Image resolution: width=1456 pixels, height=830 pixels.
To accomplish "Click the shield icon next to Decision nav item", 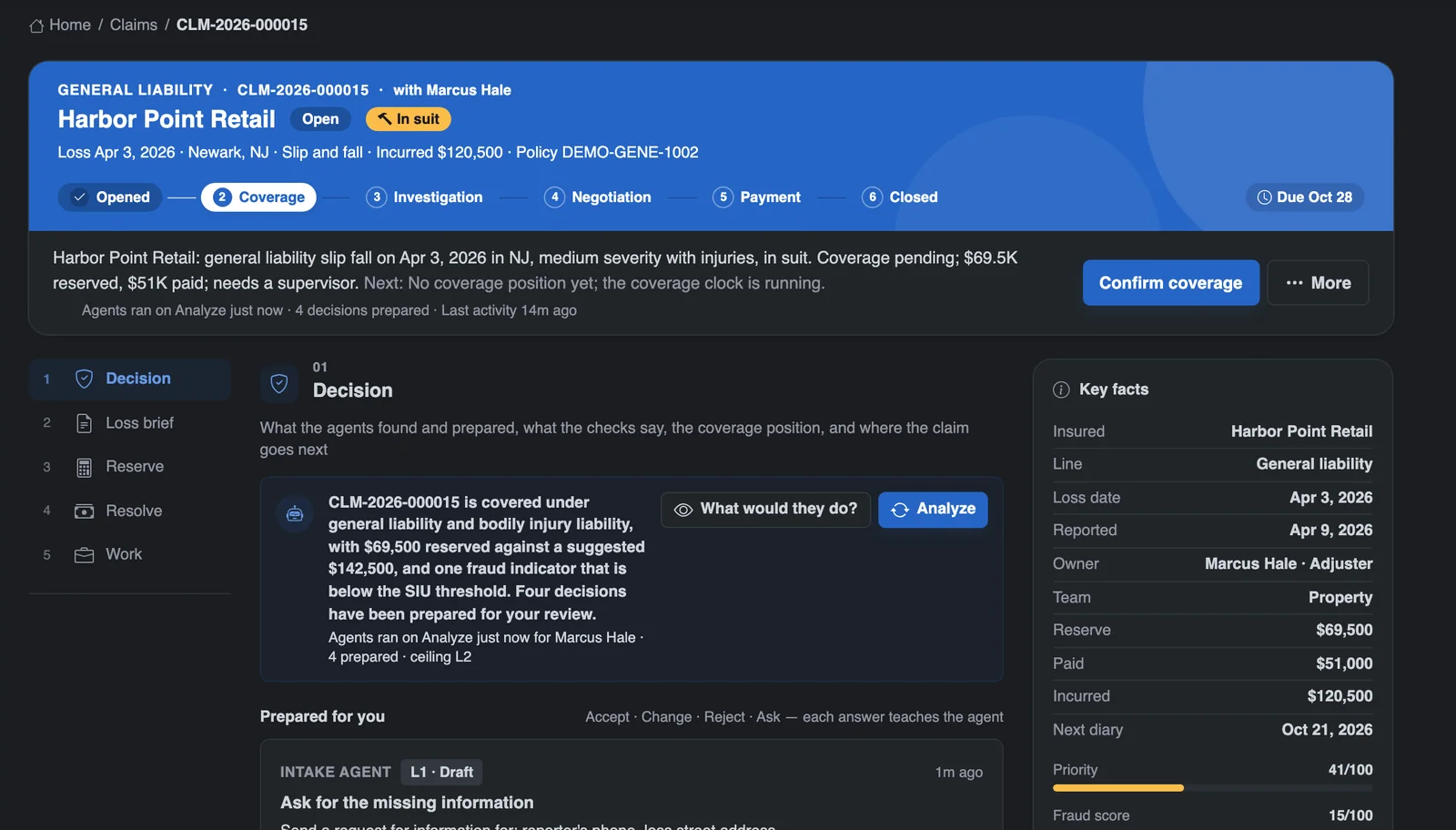I will pyautogui.click(x=84, y=379).
